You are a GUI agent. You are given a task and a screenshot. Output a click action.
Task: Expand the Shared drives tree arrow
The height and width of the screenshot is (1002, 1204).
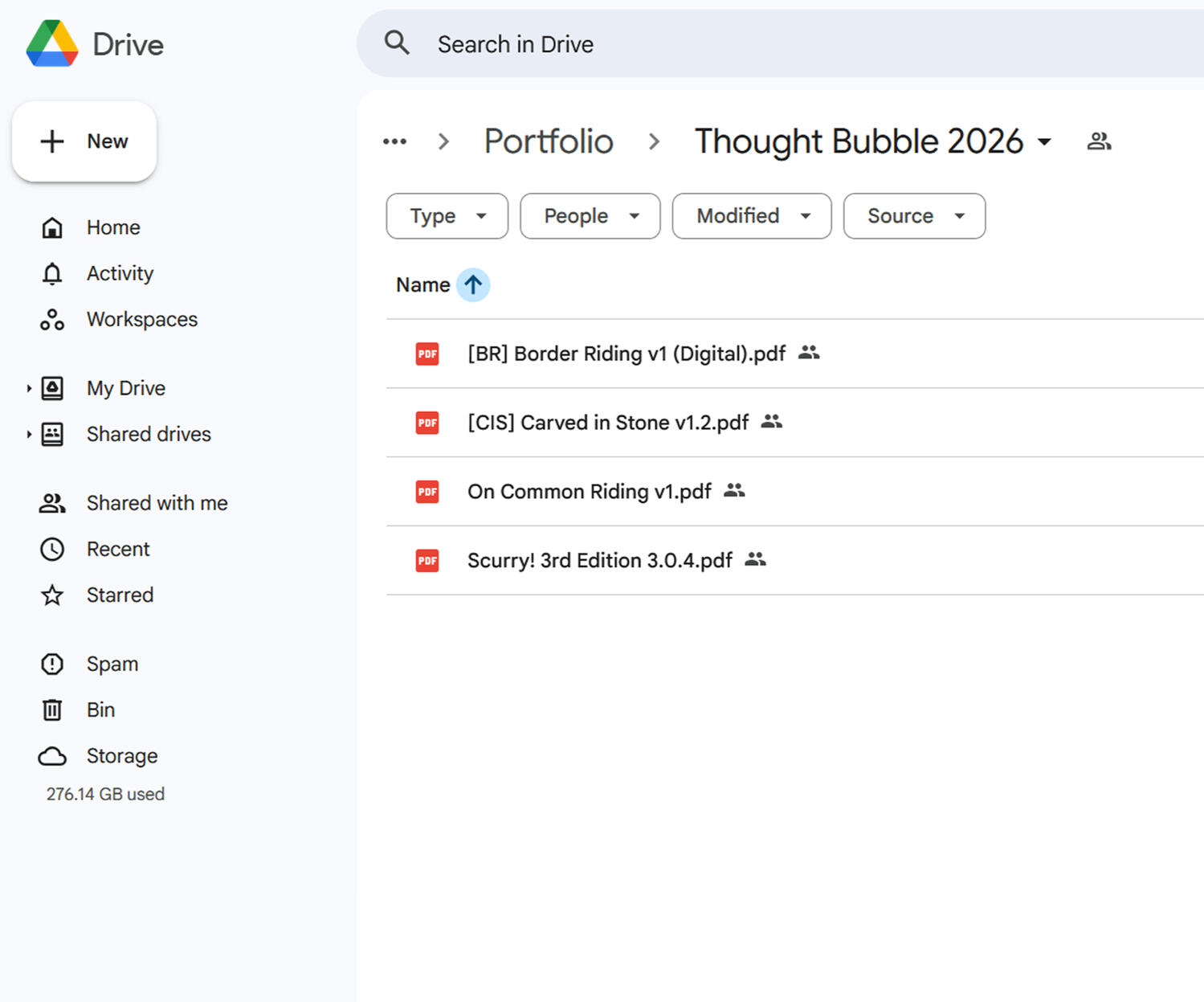pyautogui.click(x=29, y=435)
